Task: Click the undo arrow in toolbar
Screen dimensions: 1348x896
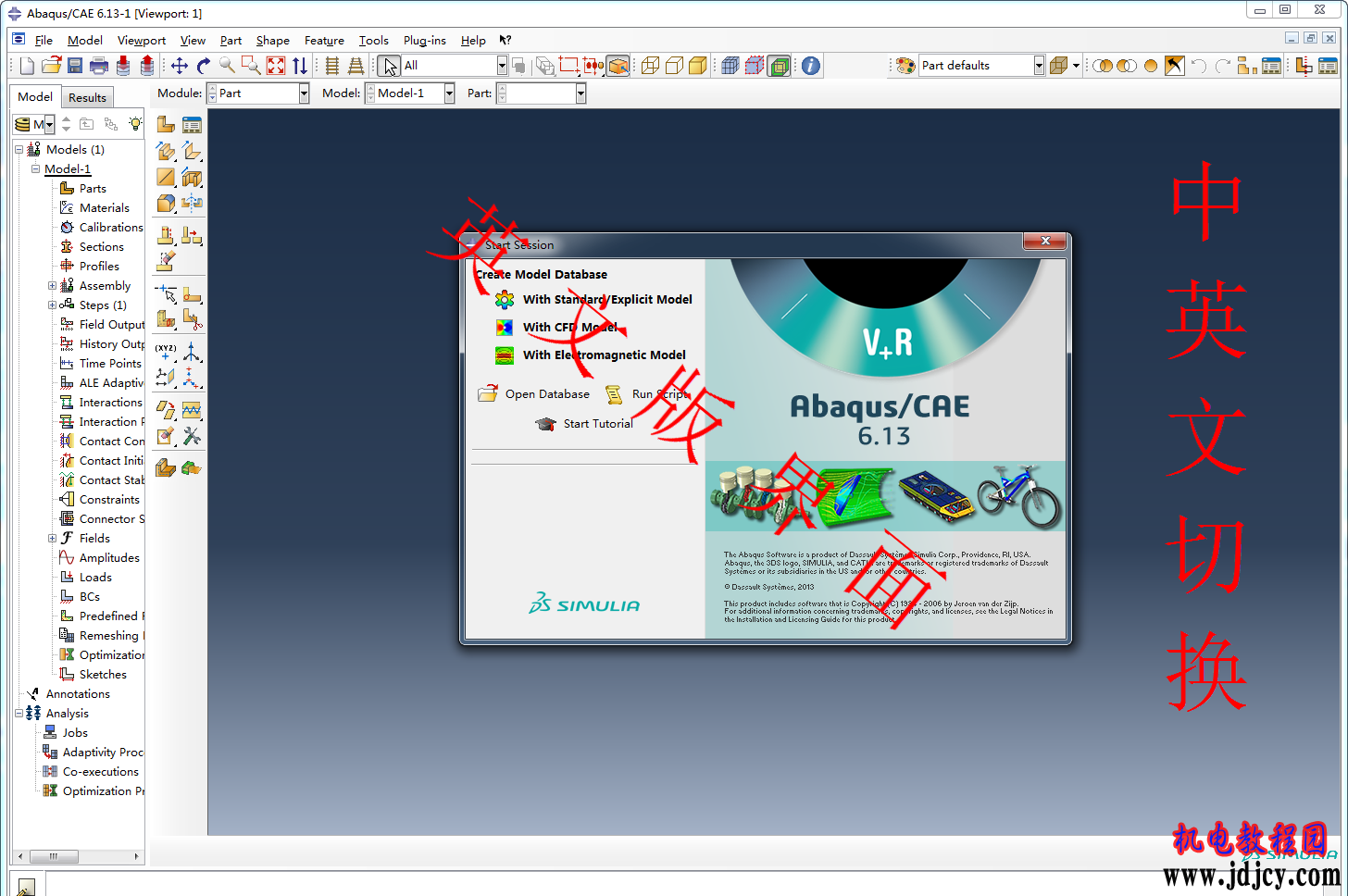Action: (1199, 66)
